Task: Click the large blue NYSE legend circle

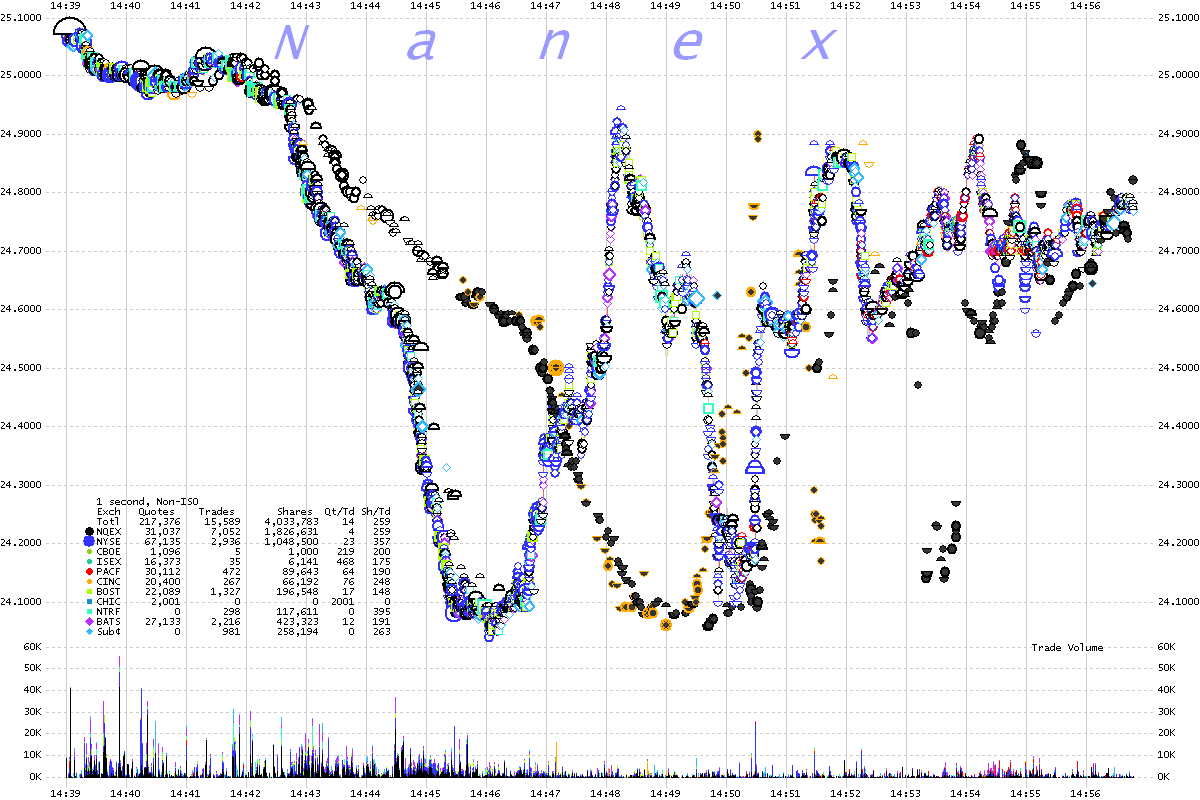Action: [x=90, y=541]
